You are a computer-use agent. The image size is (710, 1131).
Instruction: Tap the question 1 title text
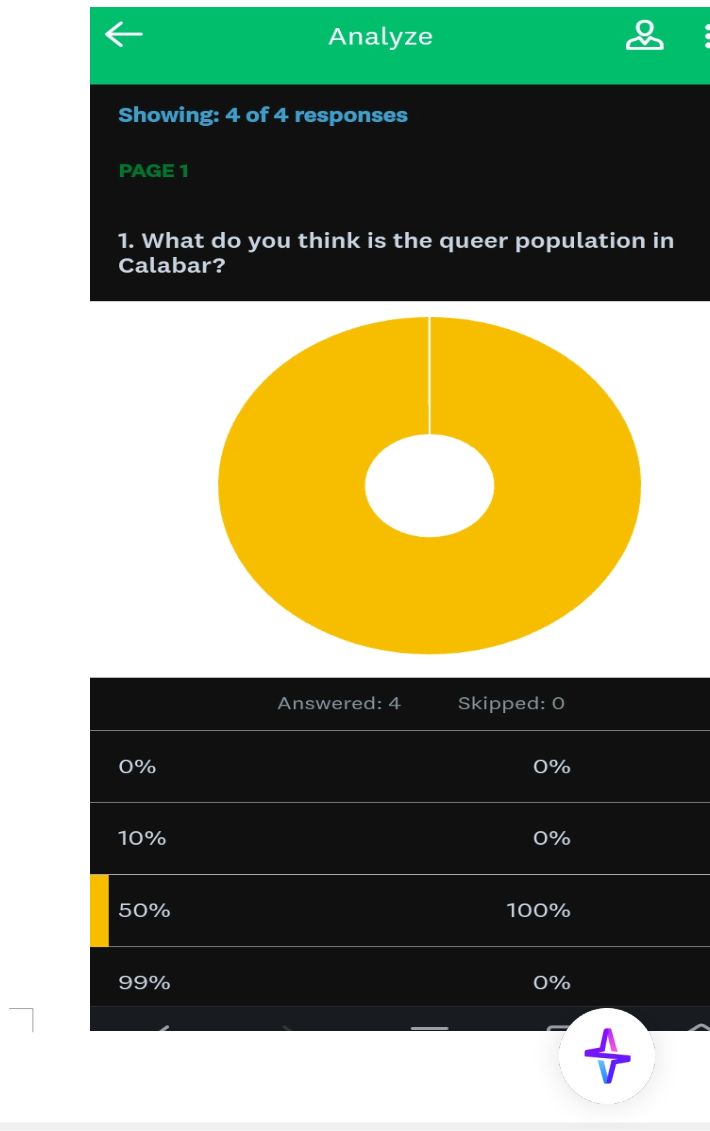396,253
